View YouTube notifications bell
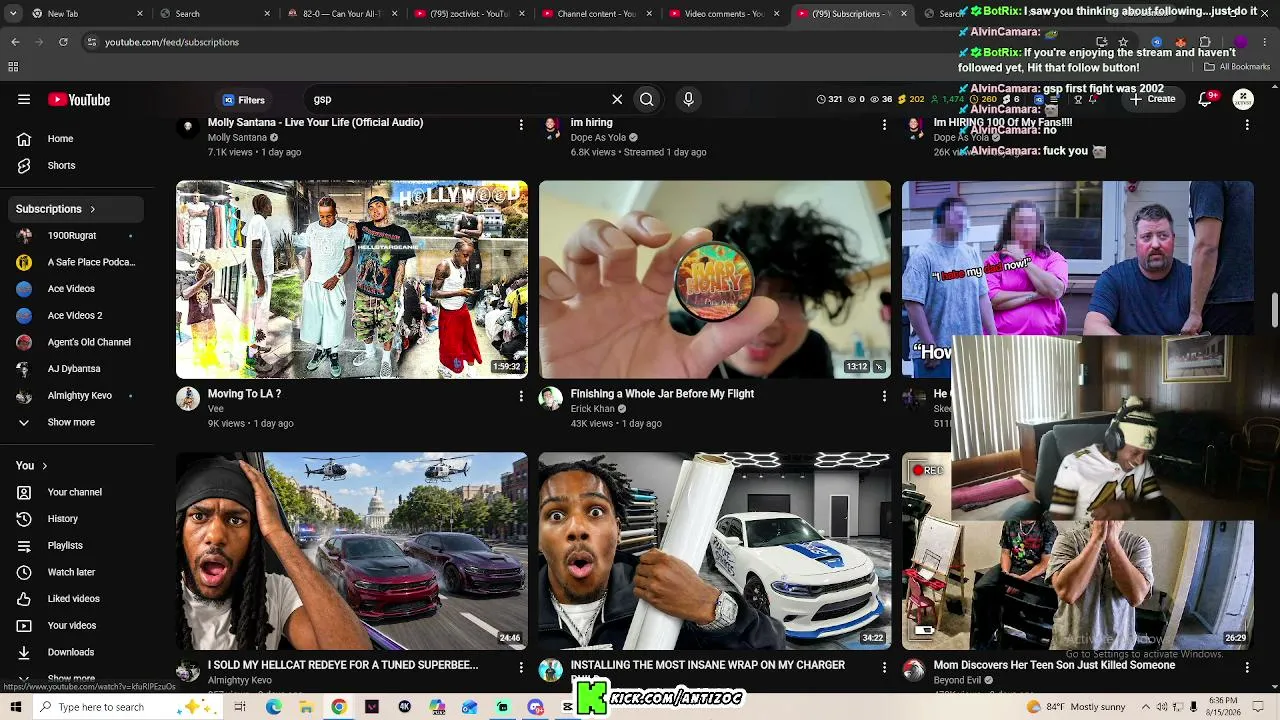This screenshot has width=1280, height=720. [x=1207, y=99]
